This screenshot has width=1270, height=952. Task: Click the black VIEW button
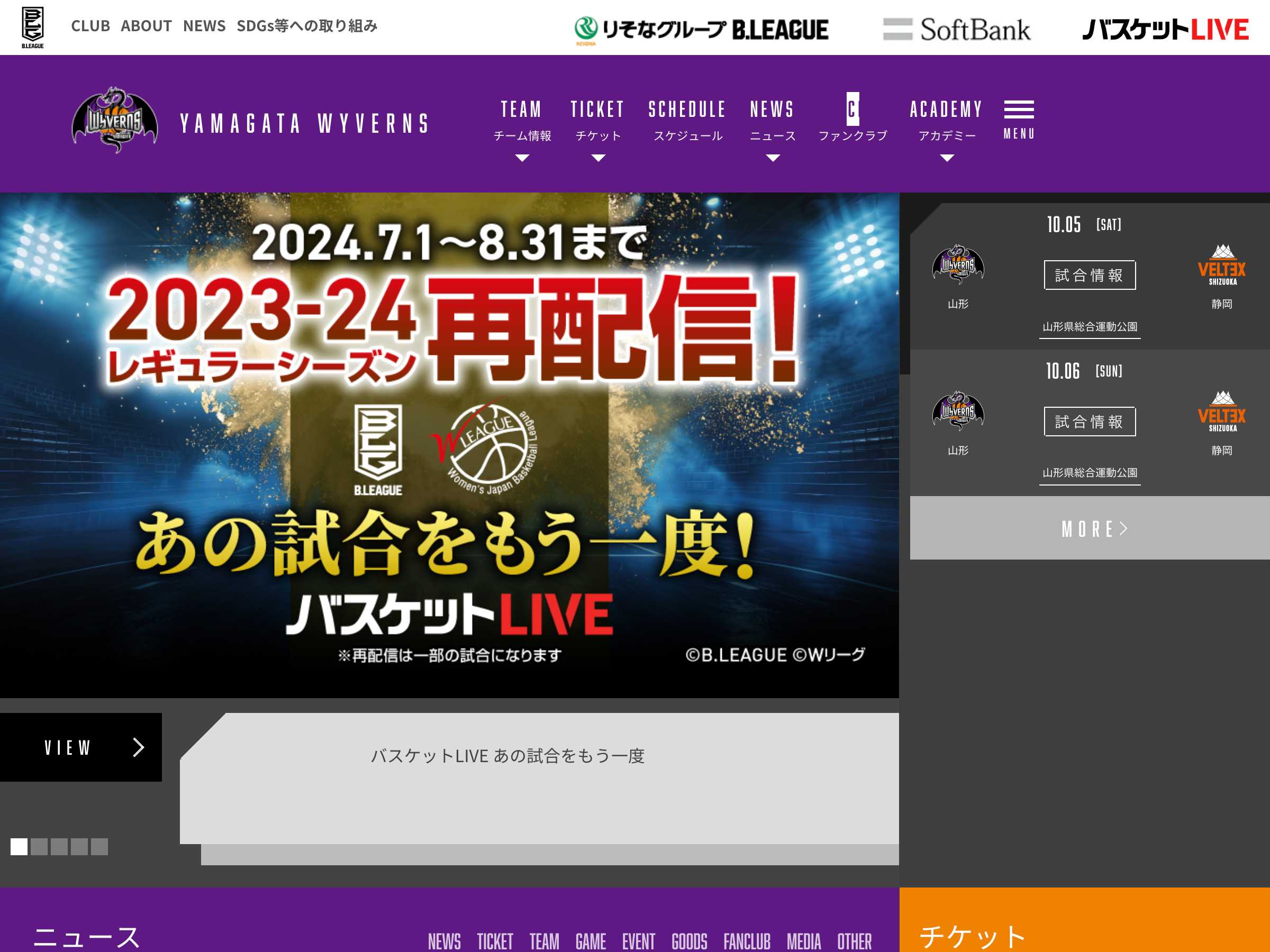coord(81,747)
